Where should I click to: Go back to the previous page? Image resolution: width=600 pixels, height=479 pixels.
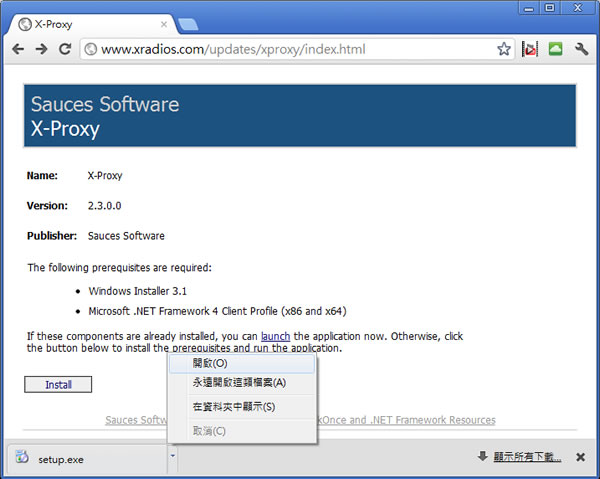click(x=18, y=49)
